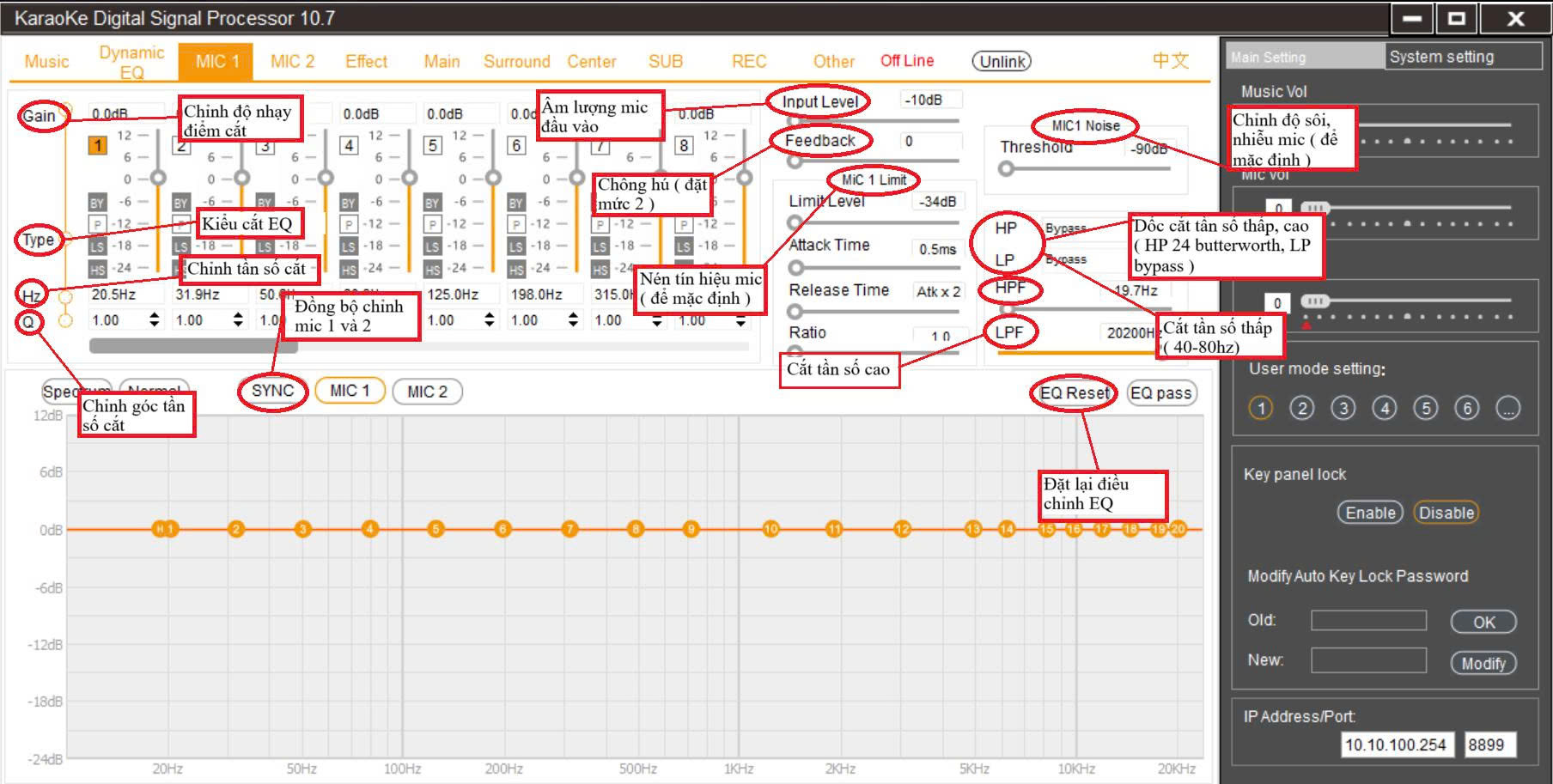
Task: Click EQ node 3 on the graph
Action: [x=302, y=529]
